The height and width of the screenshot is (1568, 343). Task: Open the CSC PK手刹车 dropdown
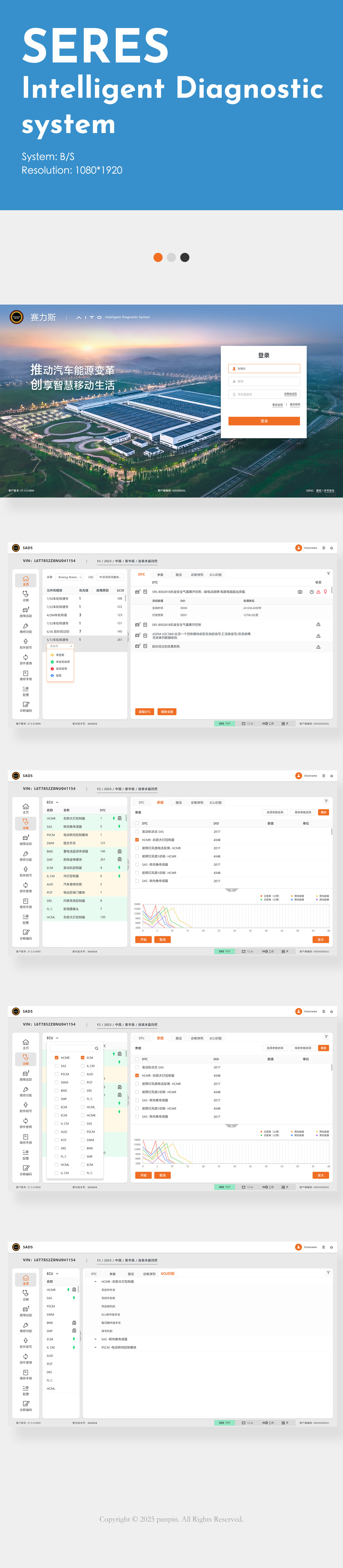tap(110, 577)
